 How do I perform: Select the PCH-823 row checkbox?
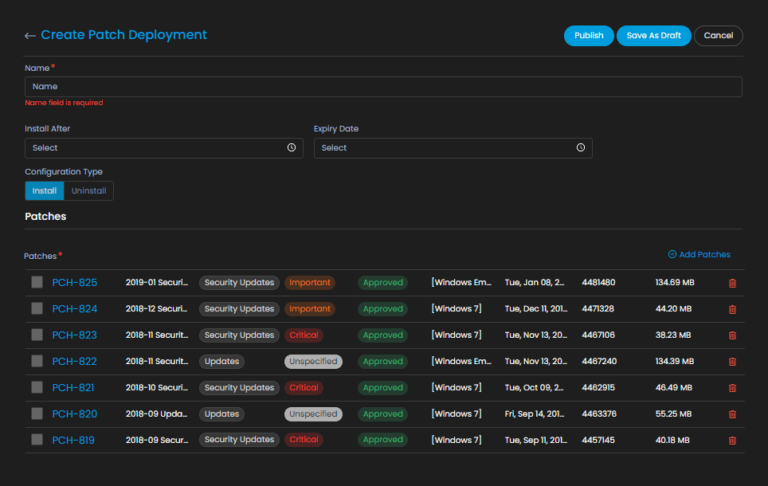click(x=37, y=335)
